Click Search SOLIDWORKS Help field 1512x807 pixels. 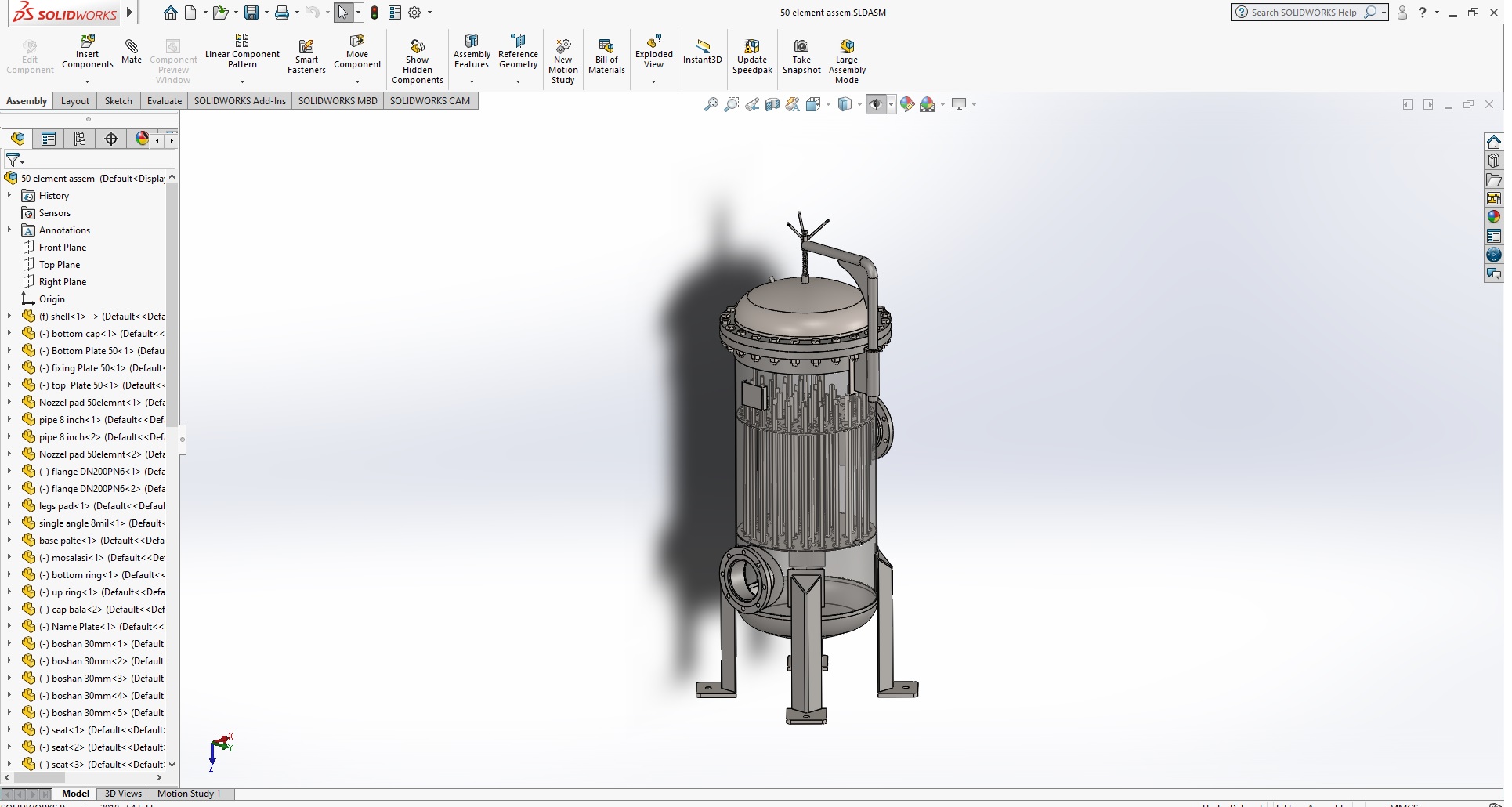[1304, 13]
